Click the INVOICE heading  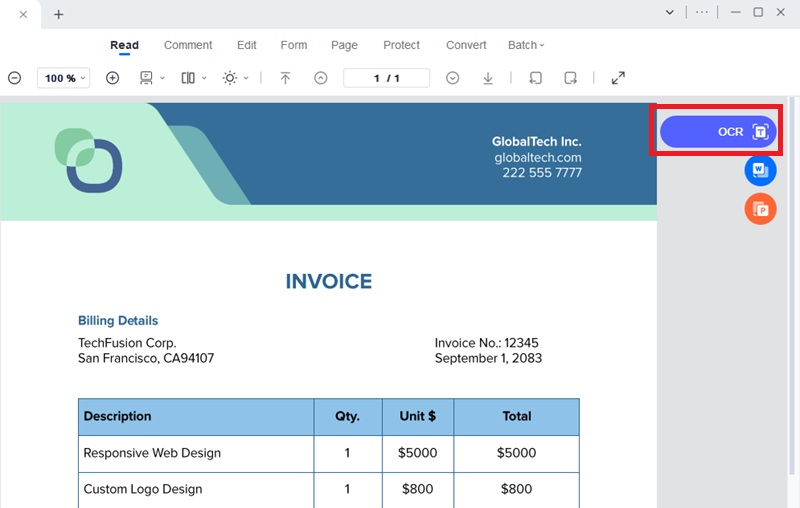329,282
